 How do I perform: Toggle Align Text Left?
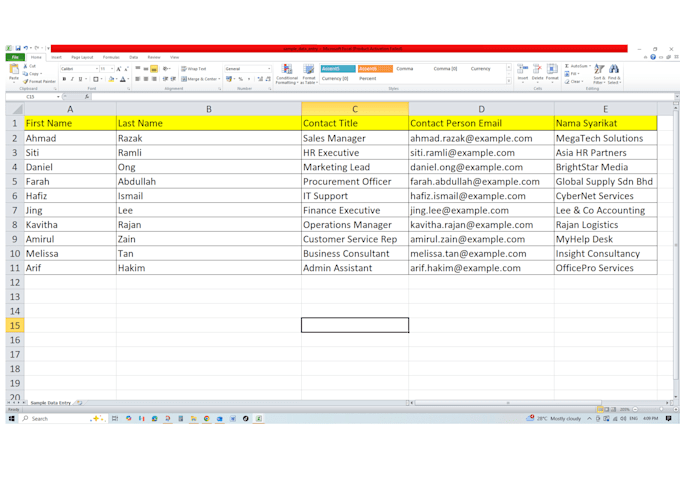[137, 79]
